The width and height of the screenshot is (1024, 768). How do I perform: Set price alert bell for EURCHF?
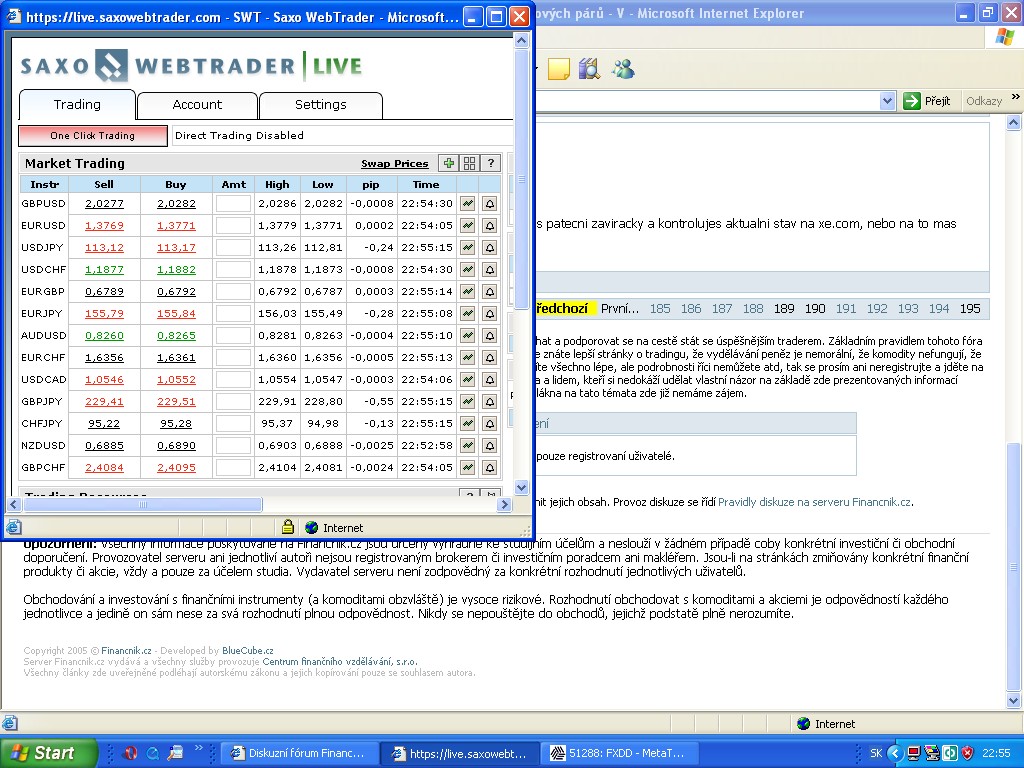(490, 358)
